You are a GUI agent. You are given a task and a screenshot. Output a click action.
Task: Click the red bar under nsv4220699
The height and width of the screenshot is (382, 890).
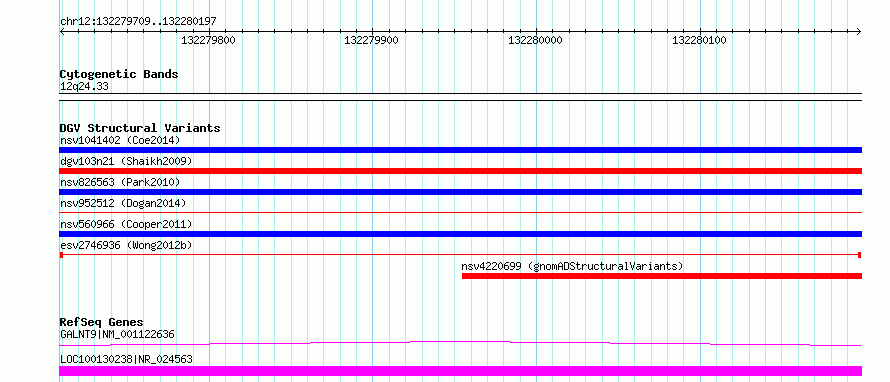662,276
